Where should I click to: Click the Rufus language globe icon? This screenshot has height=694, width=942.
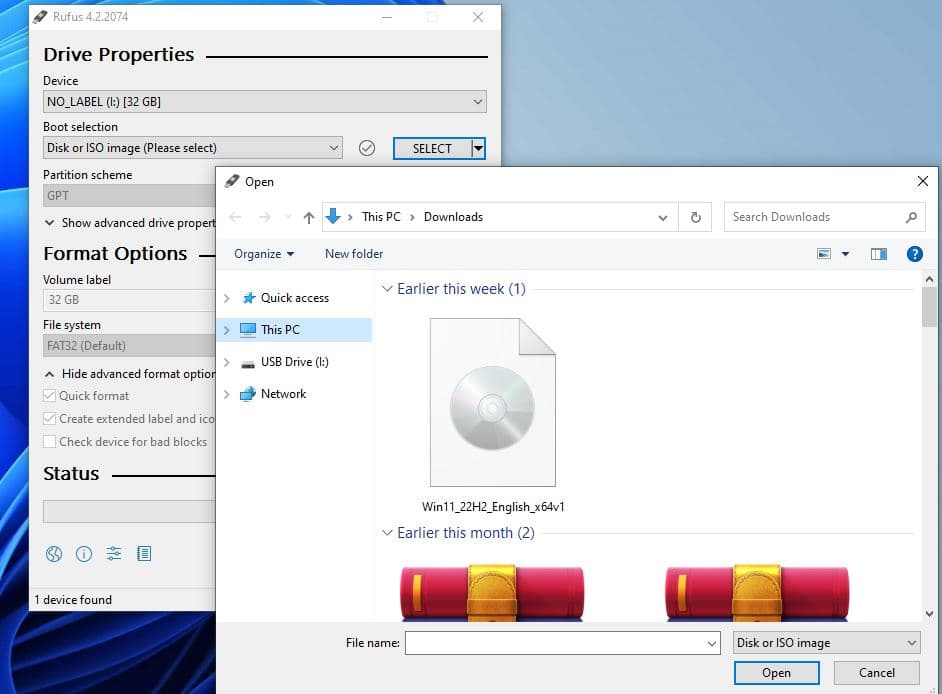coord(54,554)
